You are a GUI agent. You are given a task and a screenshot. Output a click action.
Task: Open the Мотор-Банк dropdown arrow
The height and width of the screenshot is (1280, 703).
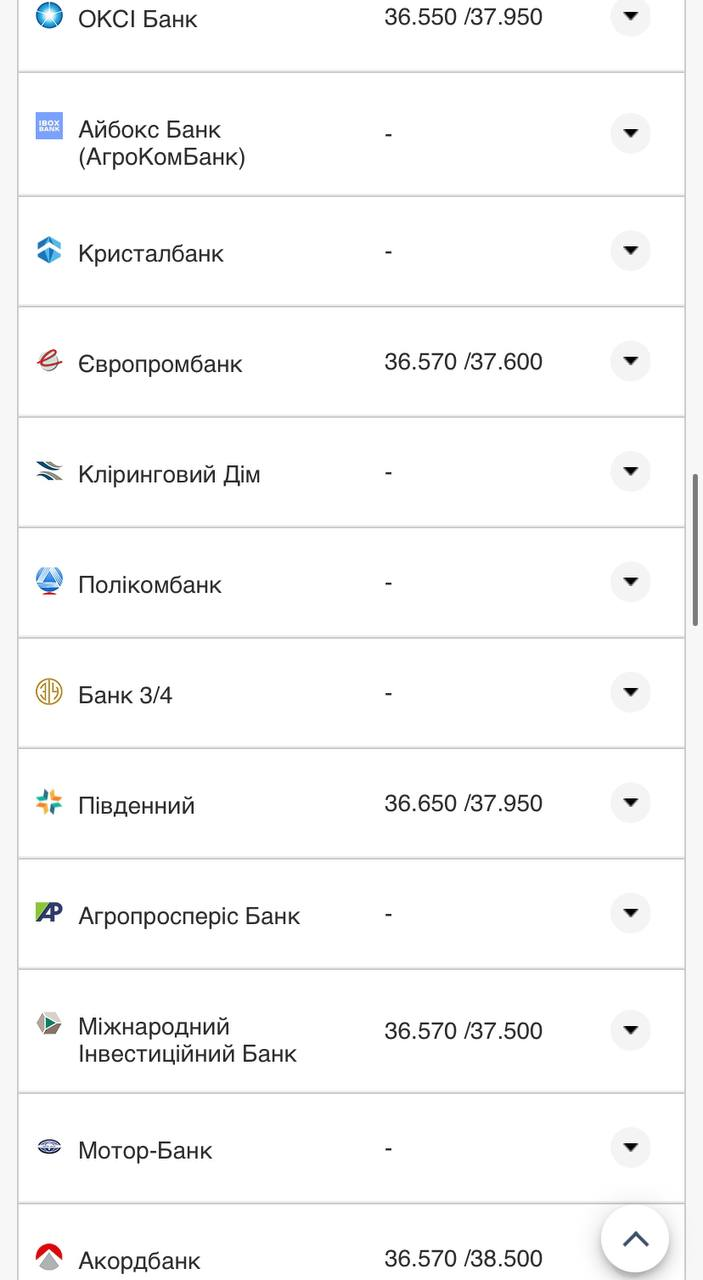(630, 1147)
